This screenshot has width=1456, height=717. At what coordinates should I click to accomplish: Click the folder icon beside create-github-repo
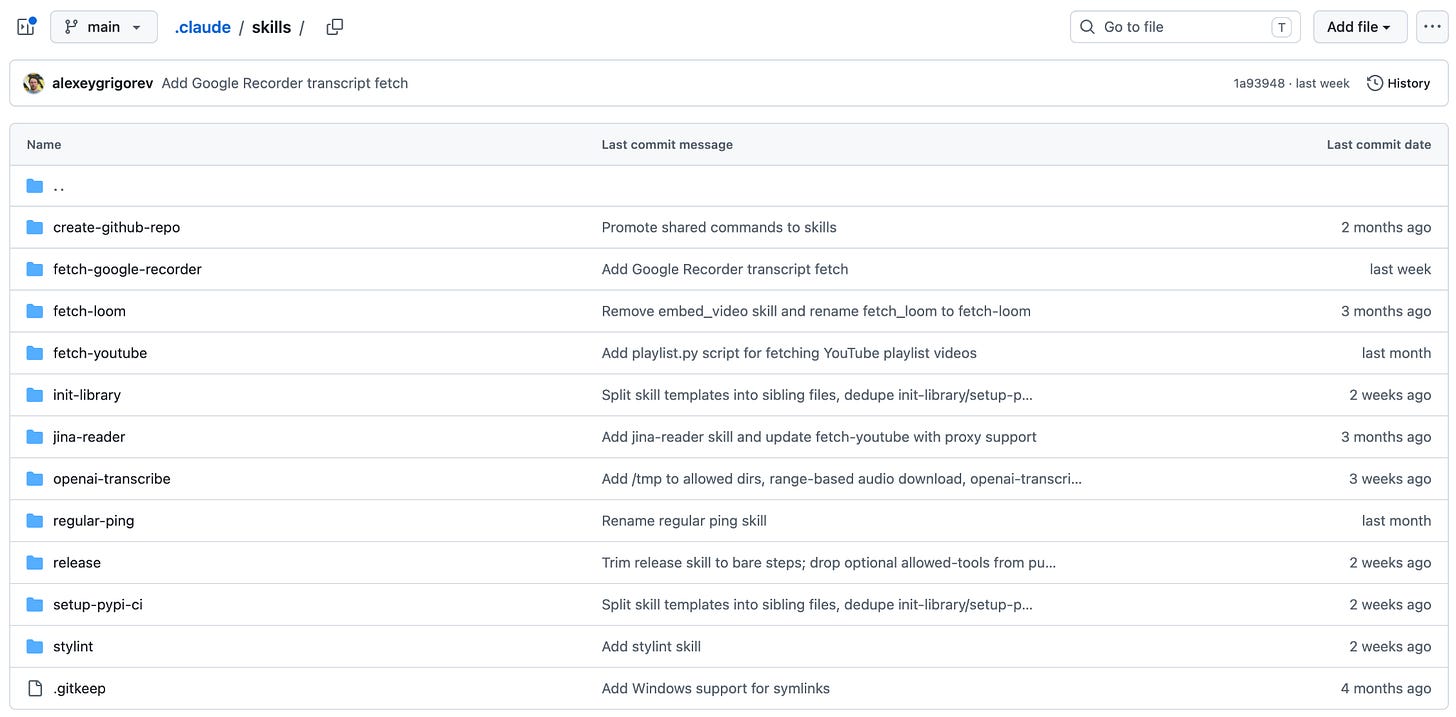(x=35, y=227)
